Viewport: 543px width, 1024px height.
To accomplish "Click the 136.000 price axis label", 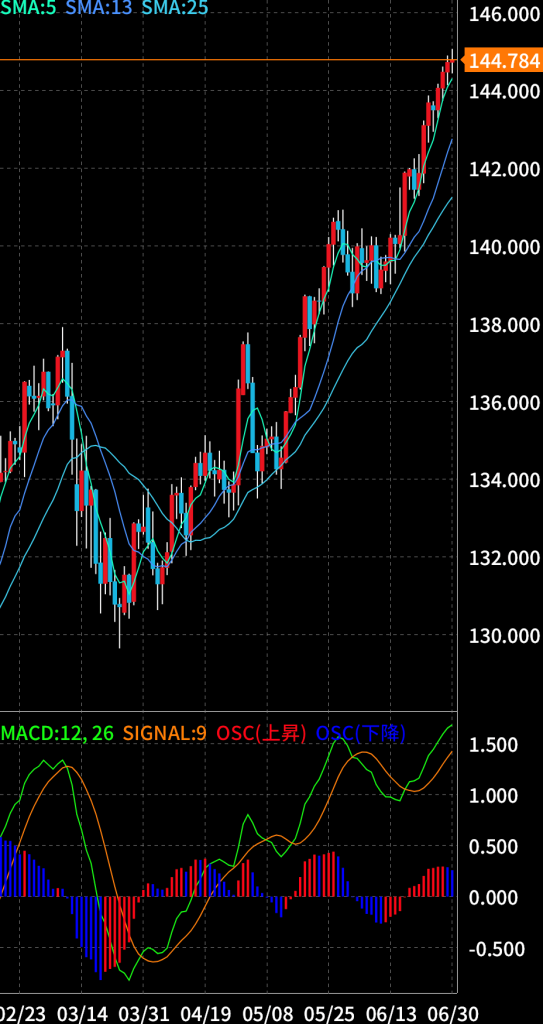I will click(x=506, y=402).
